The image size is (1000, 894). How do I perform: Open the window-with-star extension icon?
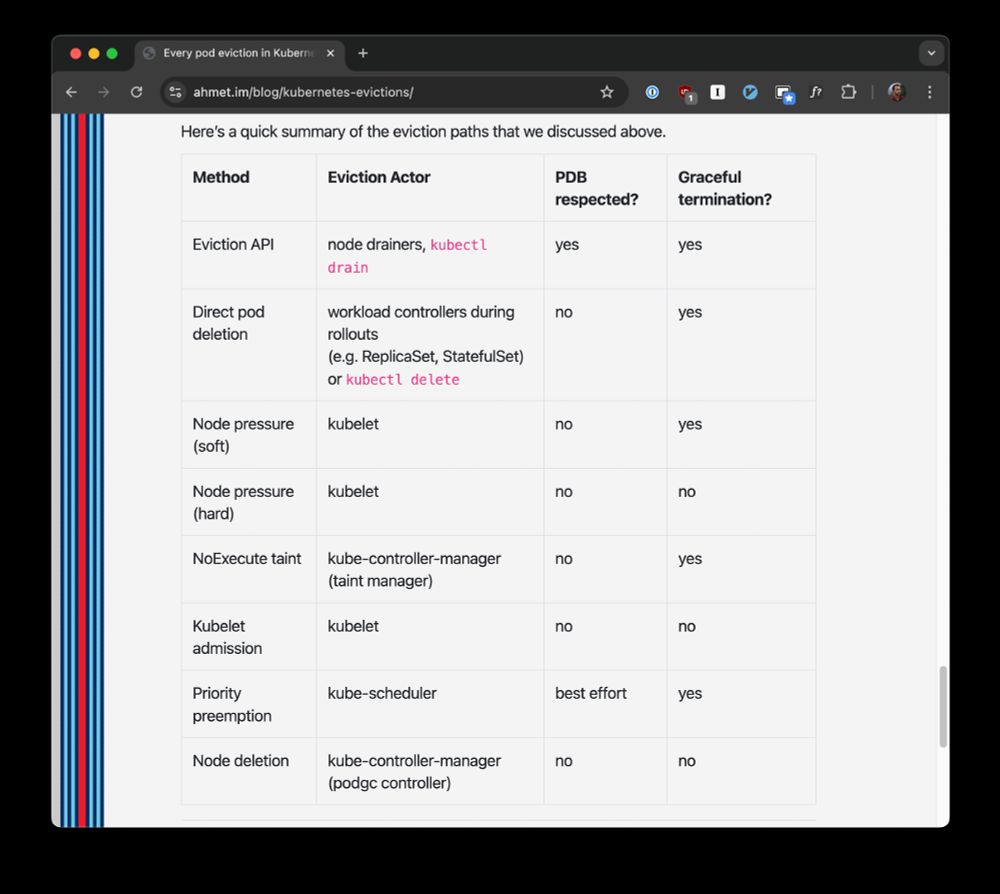[x=784, y=93]
